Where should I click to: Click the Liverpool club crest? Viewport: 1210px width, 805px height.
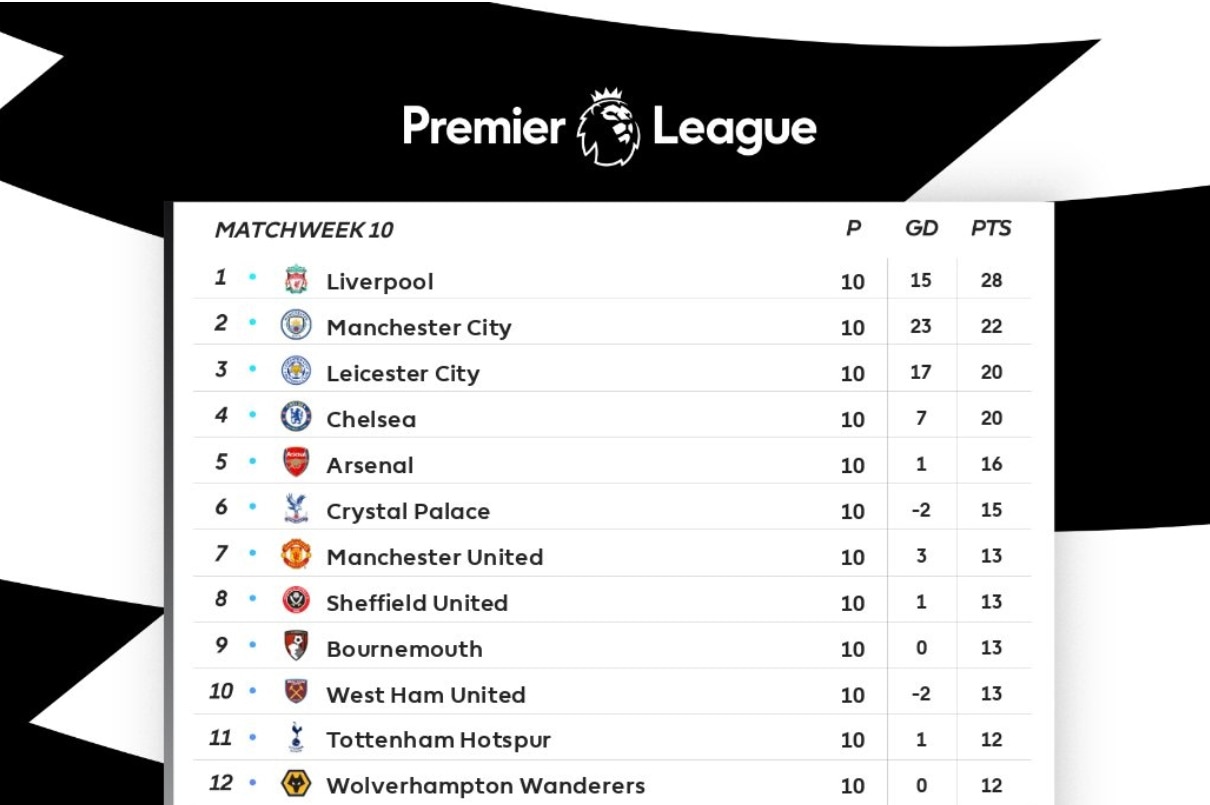[296, 280]
